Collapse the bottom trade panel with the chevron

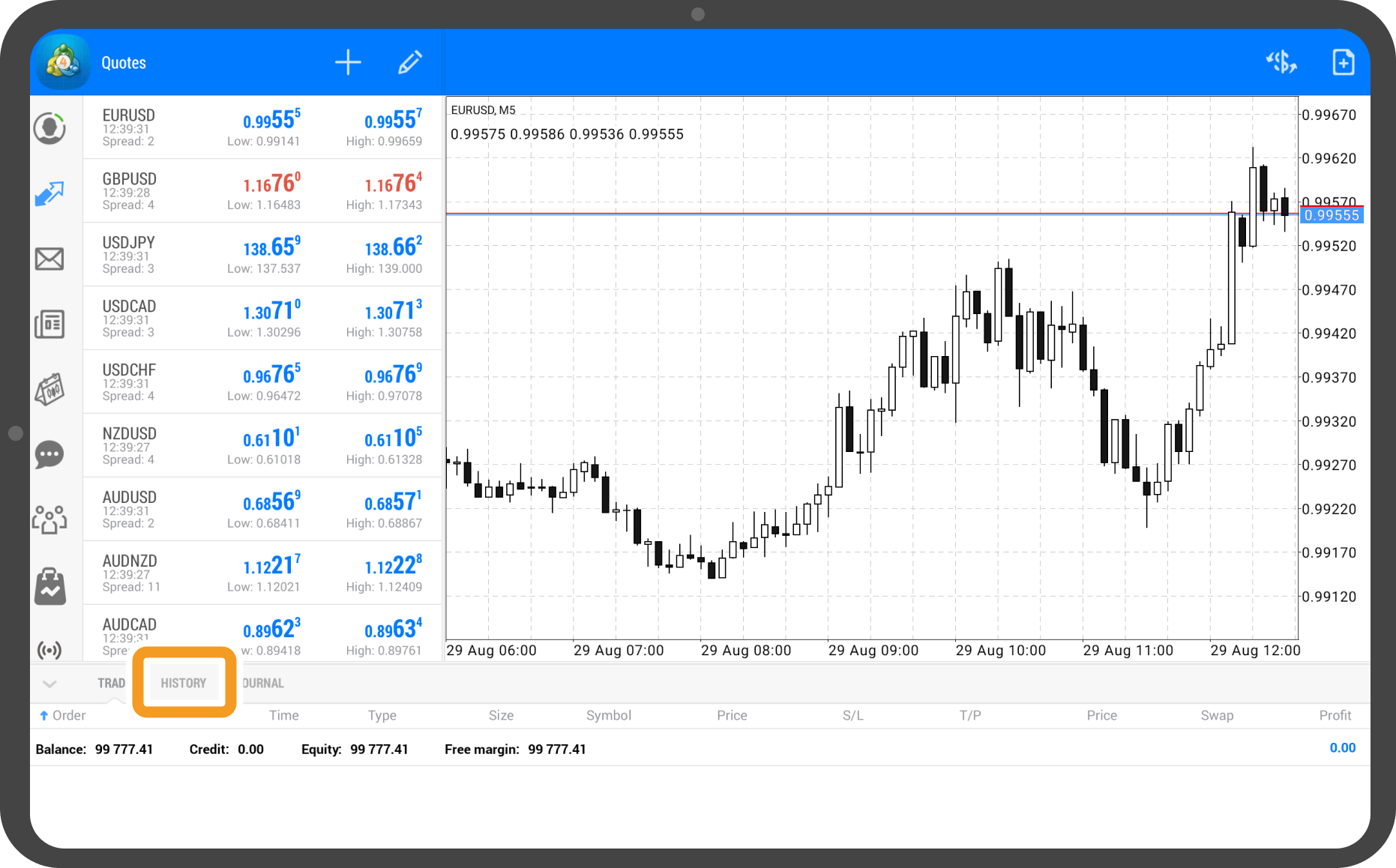[49, 682]
